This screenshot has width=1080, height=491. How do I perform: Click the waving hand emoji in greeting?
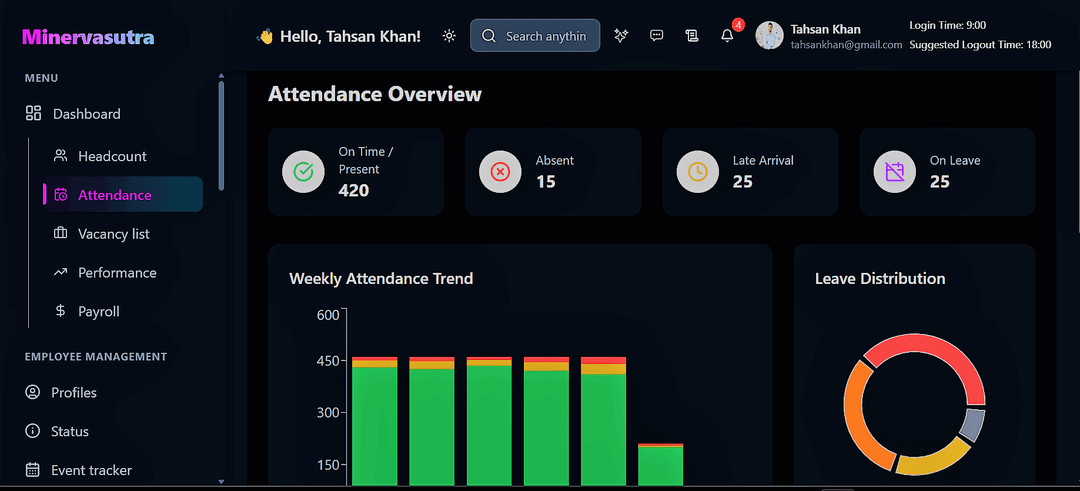[x=264, y=36]
